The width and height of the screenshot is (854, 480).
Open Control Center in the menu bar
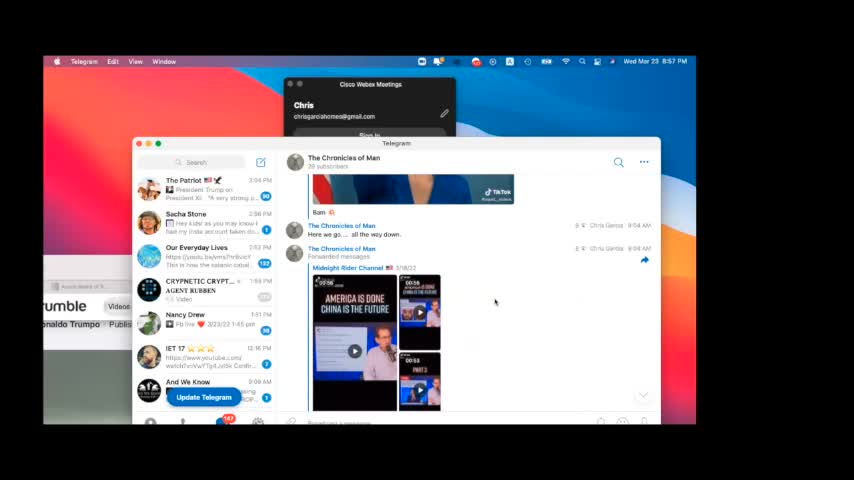597,62
